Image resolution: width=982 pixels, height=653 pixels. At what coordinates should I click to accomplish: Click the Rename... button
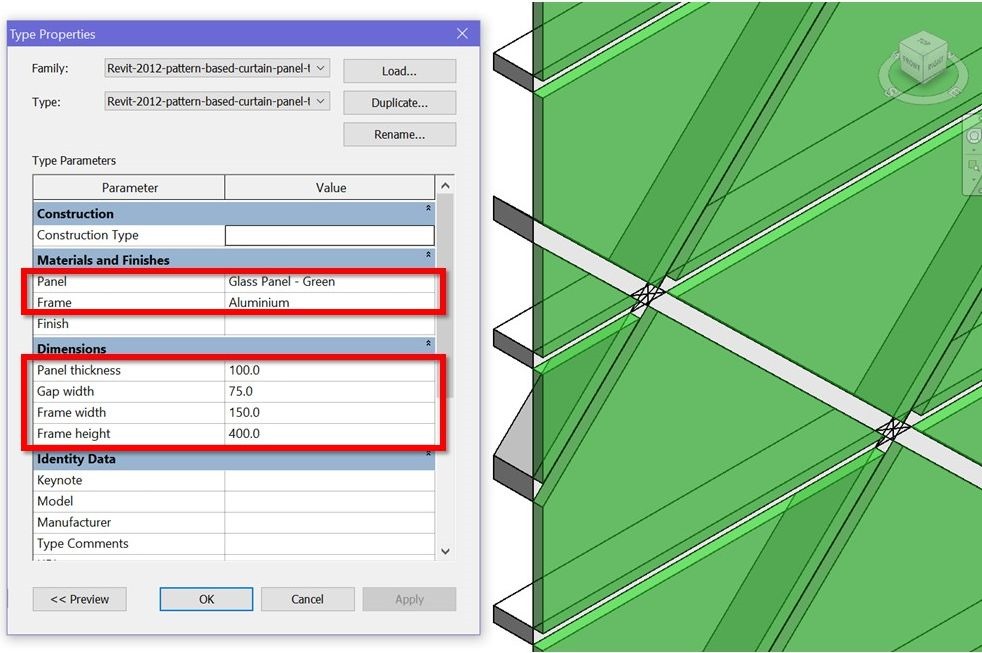pyautogui.click(x=399, y=135)
